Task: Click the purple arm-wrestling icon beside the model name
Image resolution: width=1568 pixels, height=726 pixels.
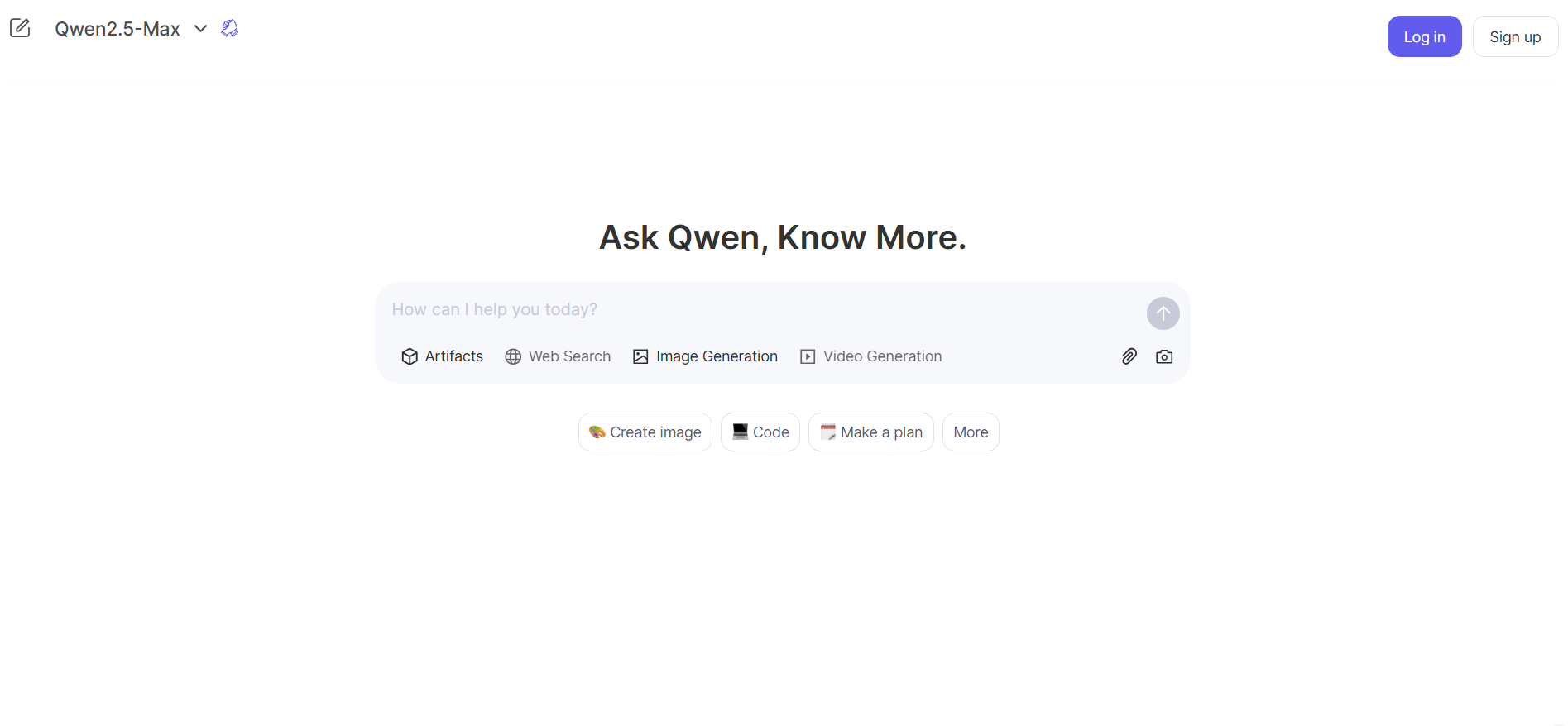Action: pos(230,29)
